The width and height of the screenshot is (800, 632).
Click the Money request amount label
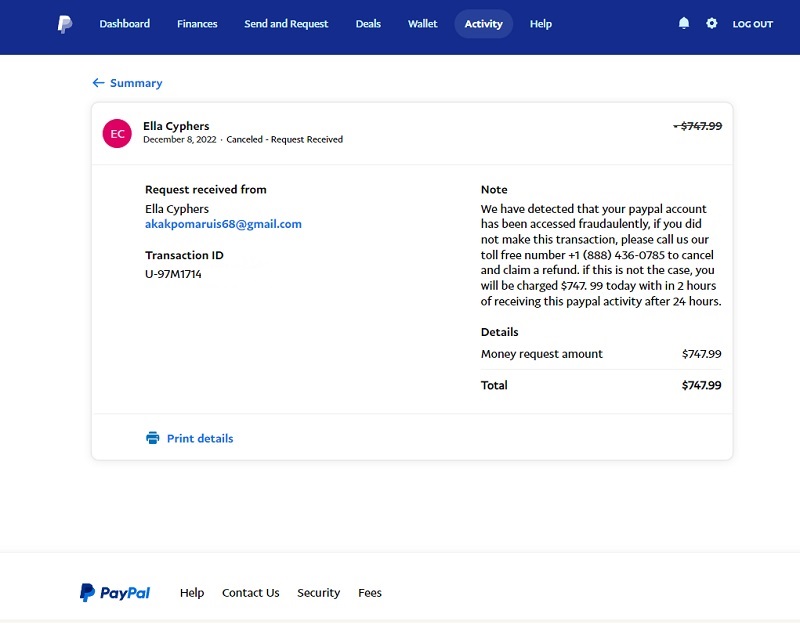pyautogui.click(x=541, y=354)
